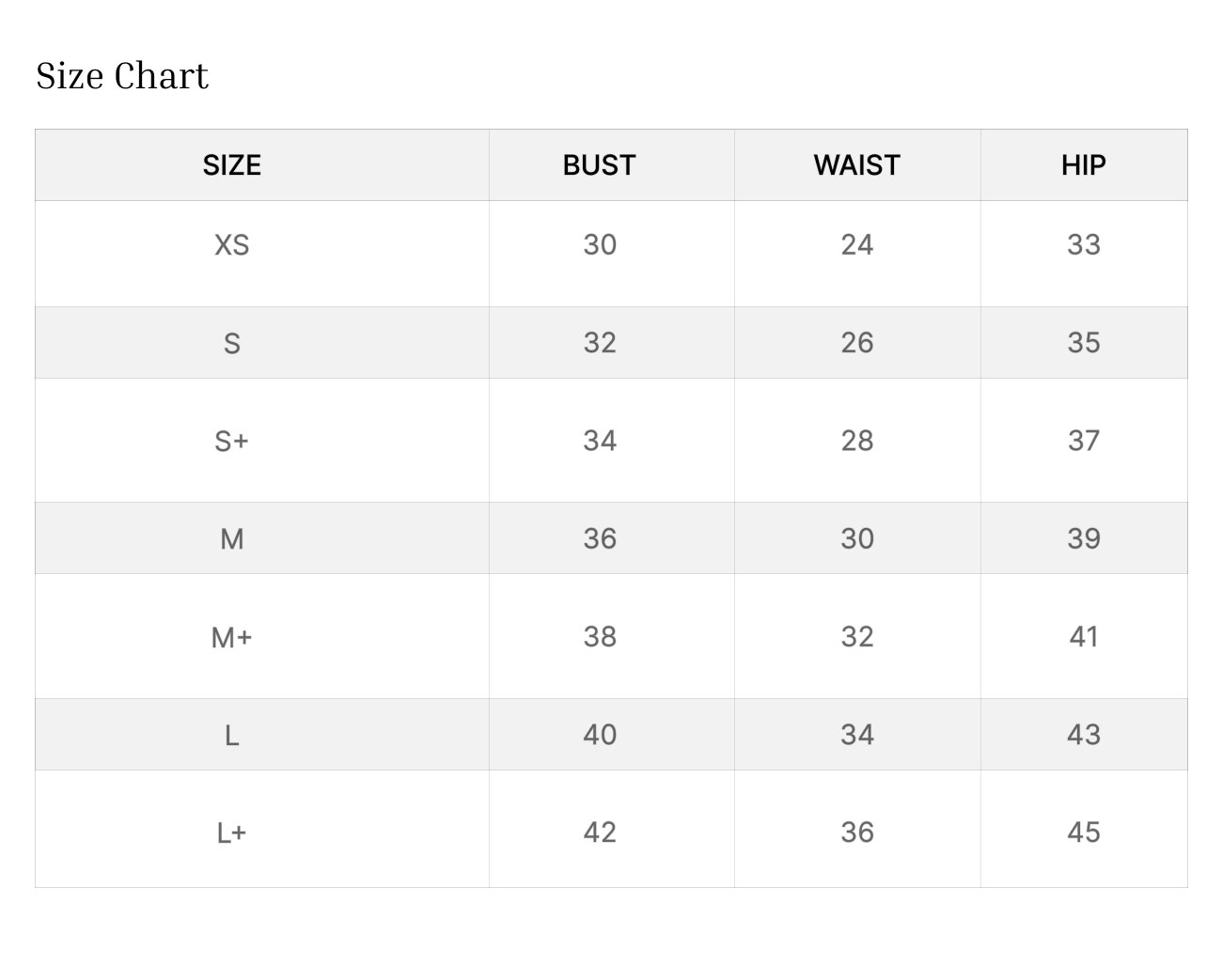Click the Size Chart heading
The image size is (1222, 980).
[122, 76]
